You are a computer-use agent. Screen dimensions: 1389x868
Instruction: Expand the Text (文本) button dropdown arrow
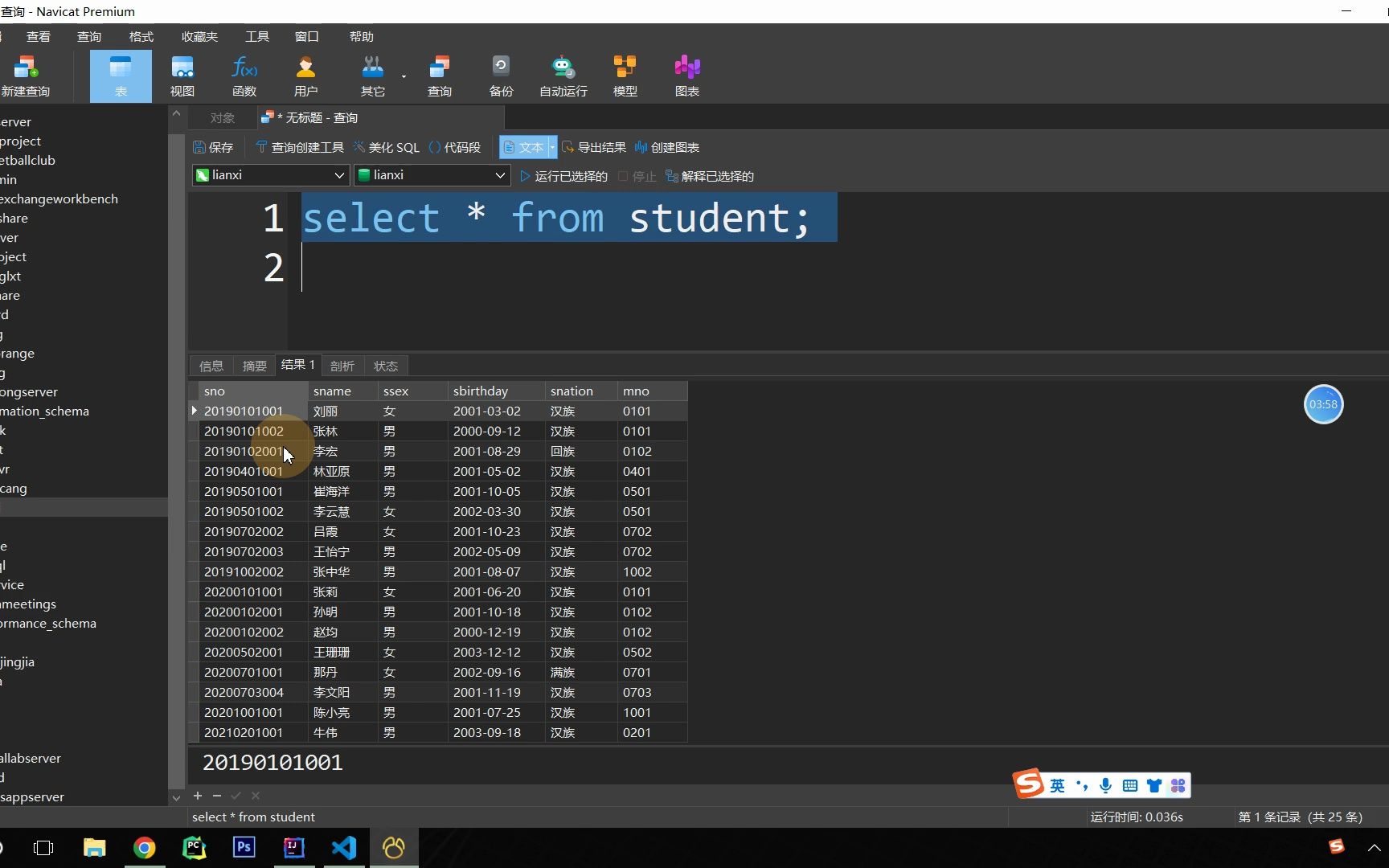(552, 147)
